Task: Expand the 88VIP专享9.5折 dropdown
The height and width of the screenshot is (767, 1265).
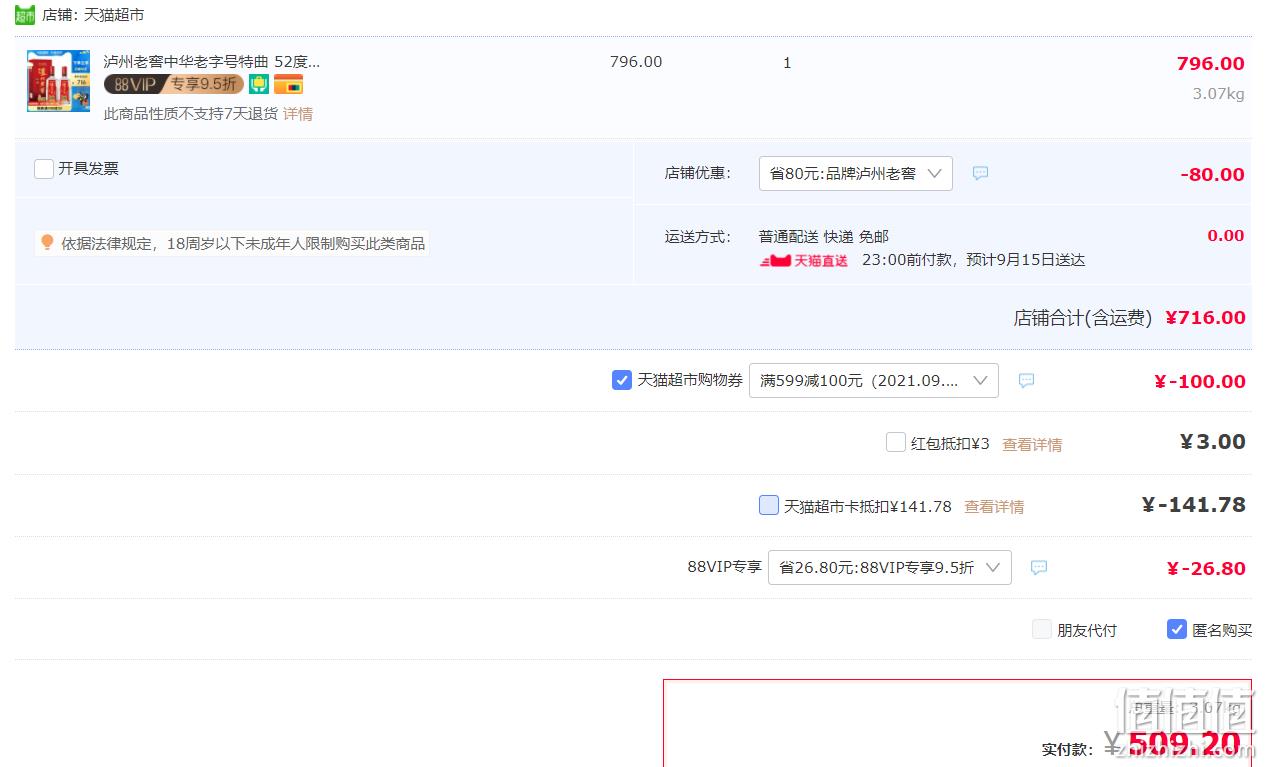Action: coord(889,567)
